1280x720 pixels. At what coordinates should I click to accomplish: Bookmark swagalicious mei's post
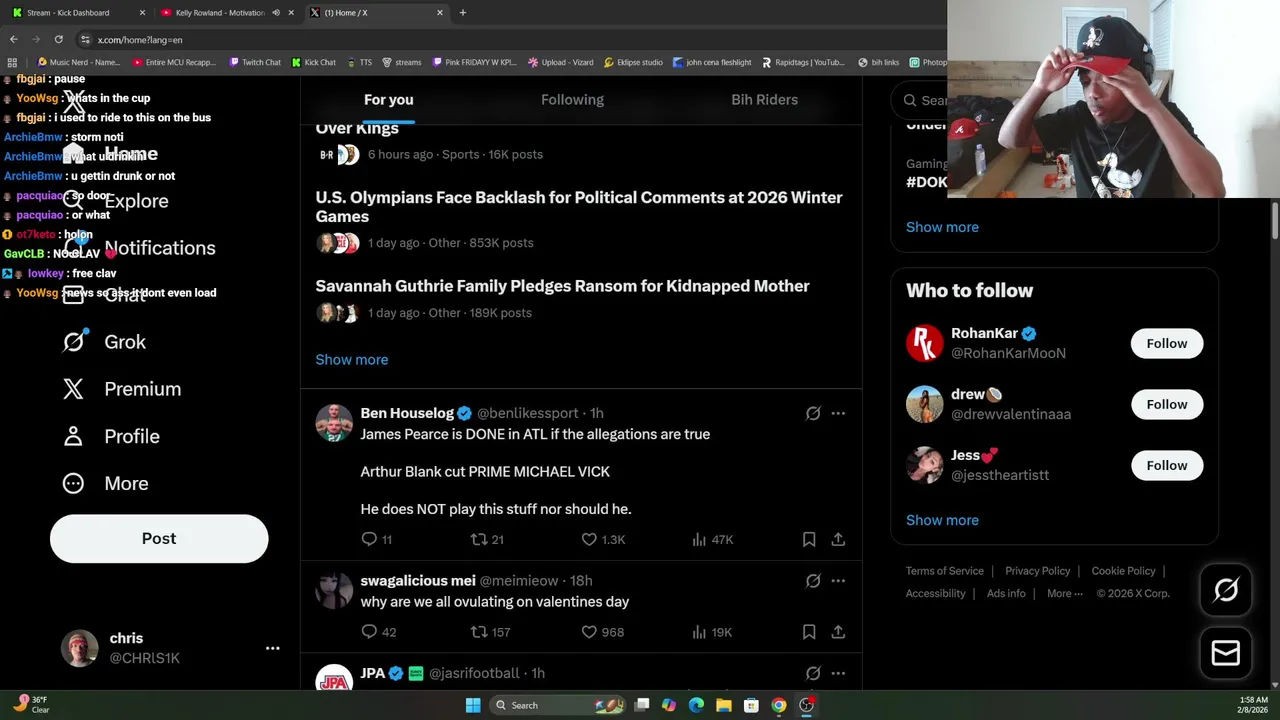point(809,632)
